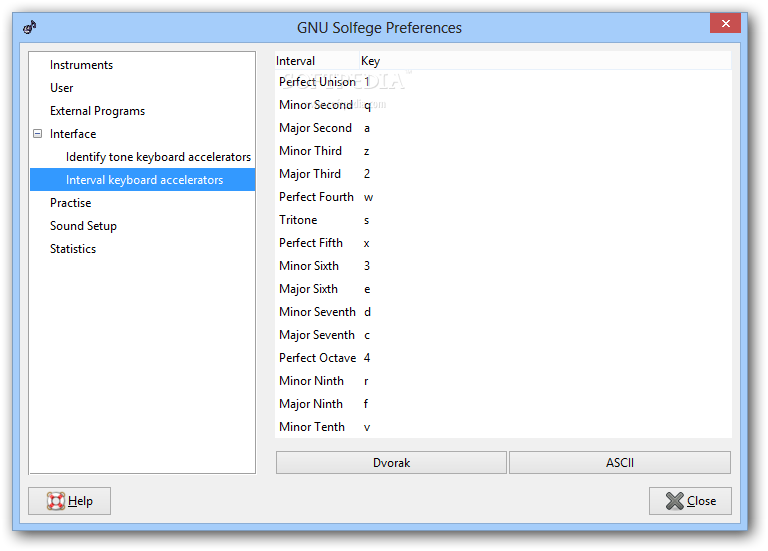Click the Close button at bottom right
Viewport: 768px width, 551px height.
(x=691, y=501)
